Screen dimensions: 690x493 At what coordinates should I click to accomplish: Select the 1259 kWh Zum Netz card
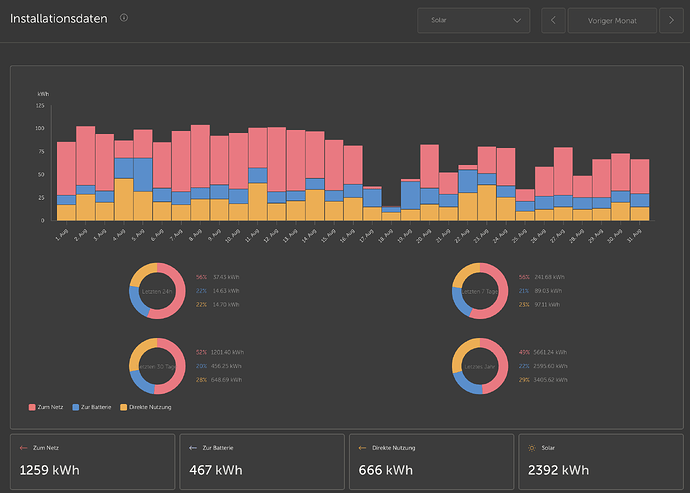pos(92,462)
